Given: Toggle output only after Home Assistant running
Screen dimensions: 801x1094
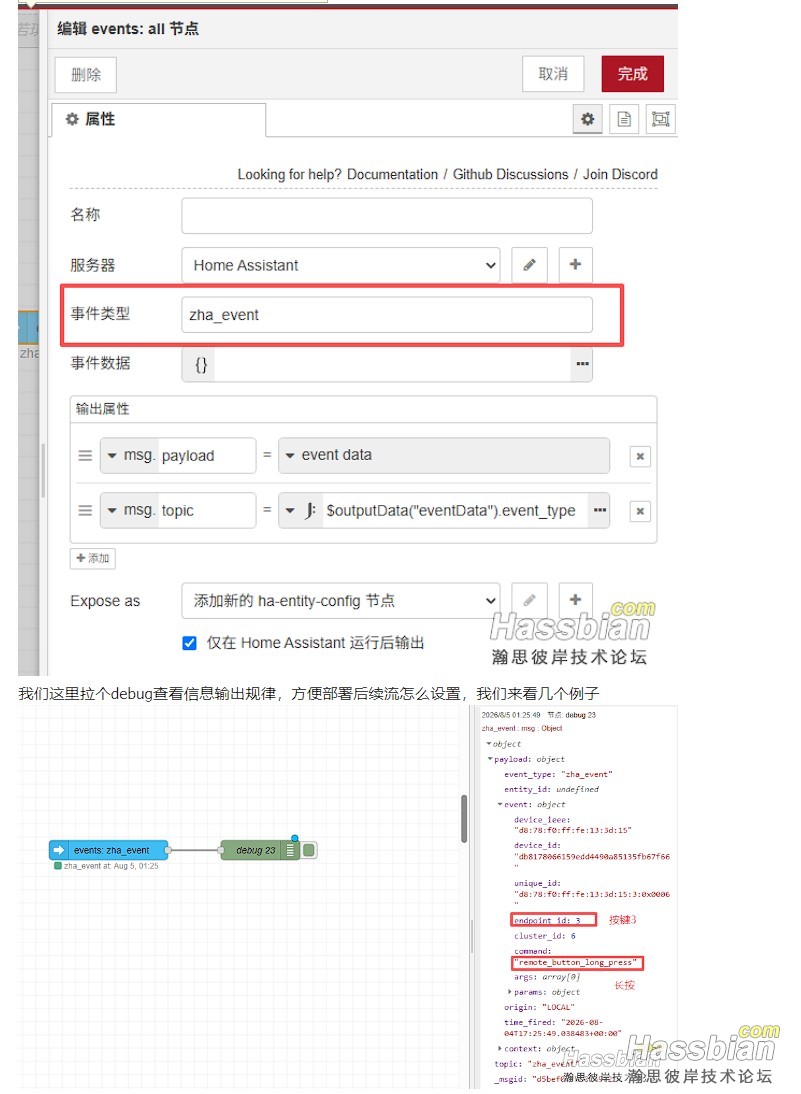Looking at the screenshot, I should [x=189, y=643].
